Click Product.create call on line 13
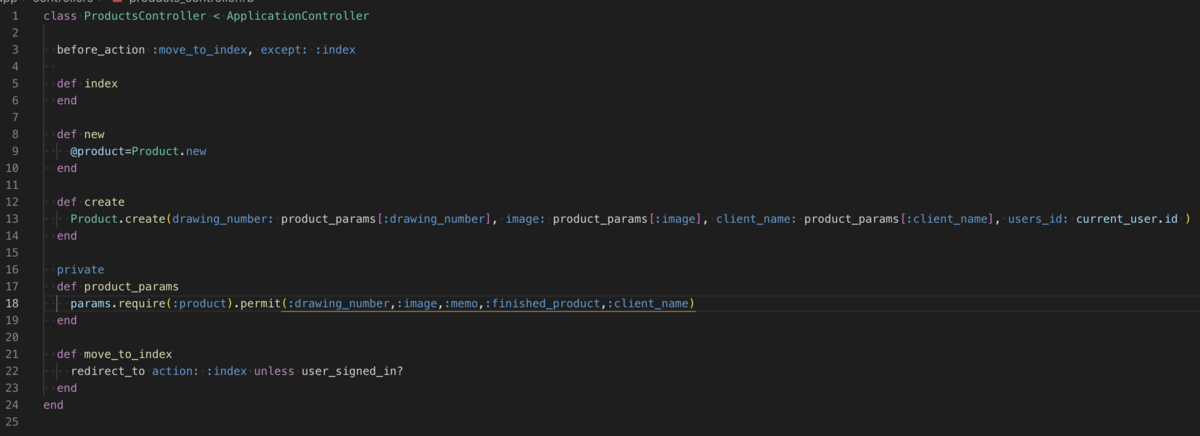The width and height of the screenshot is (1200, 436). [118, 219]
